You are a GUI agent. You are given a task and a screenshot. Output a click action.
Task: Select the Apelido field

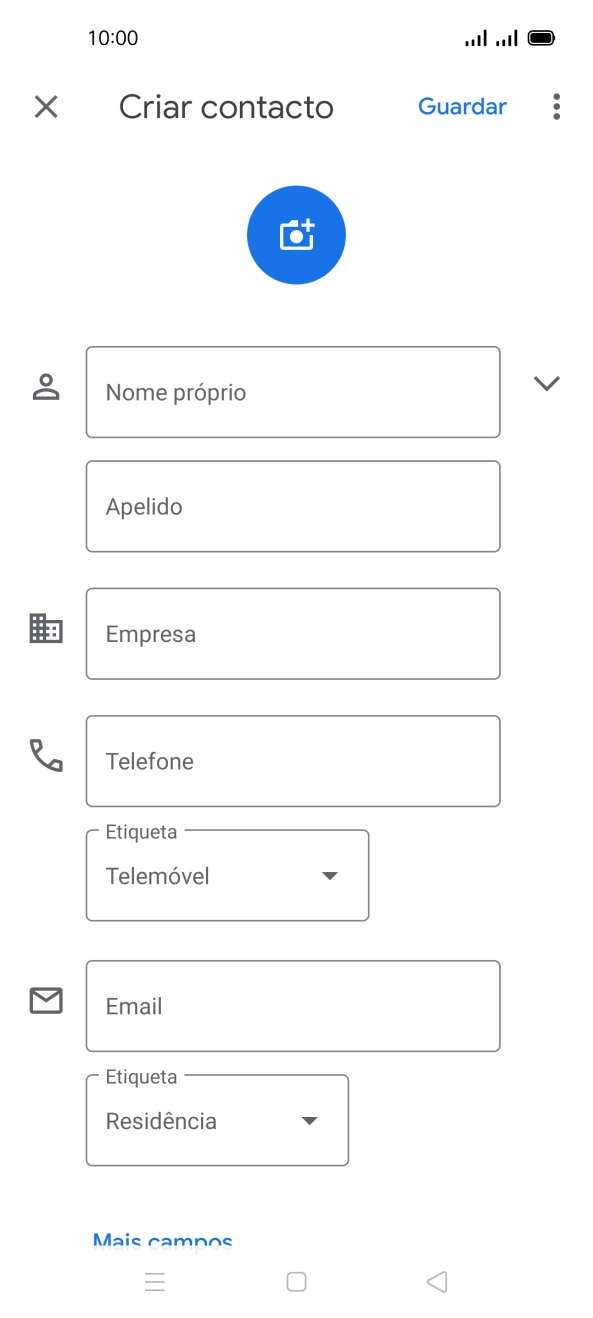292,506
